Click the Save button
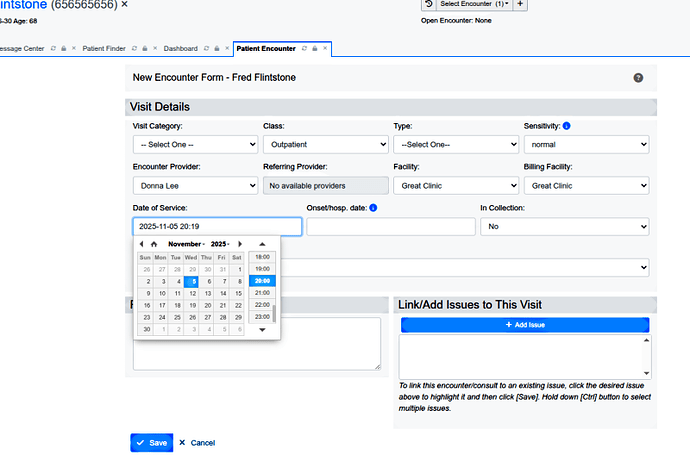690x461 pixels. pyautogui.click(x=151, y=442)
